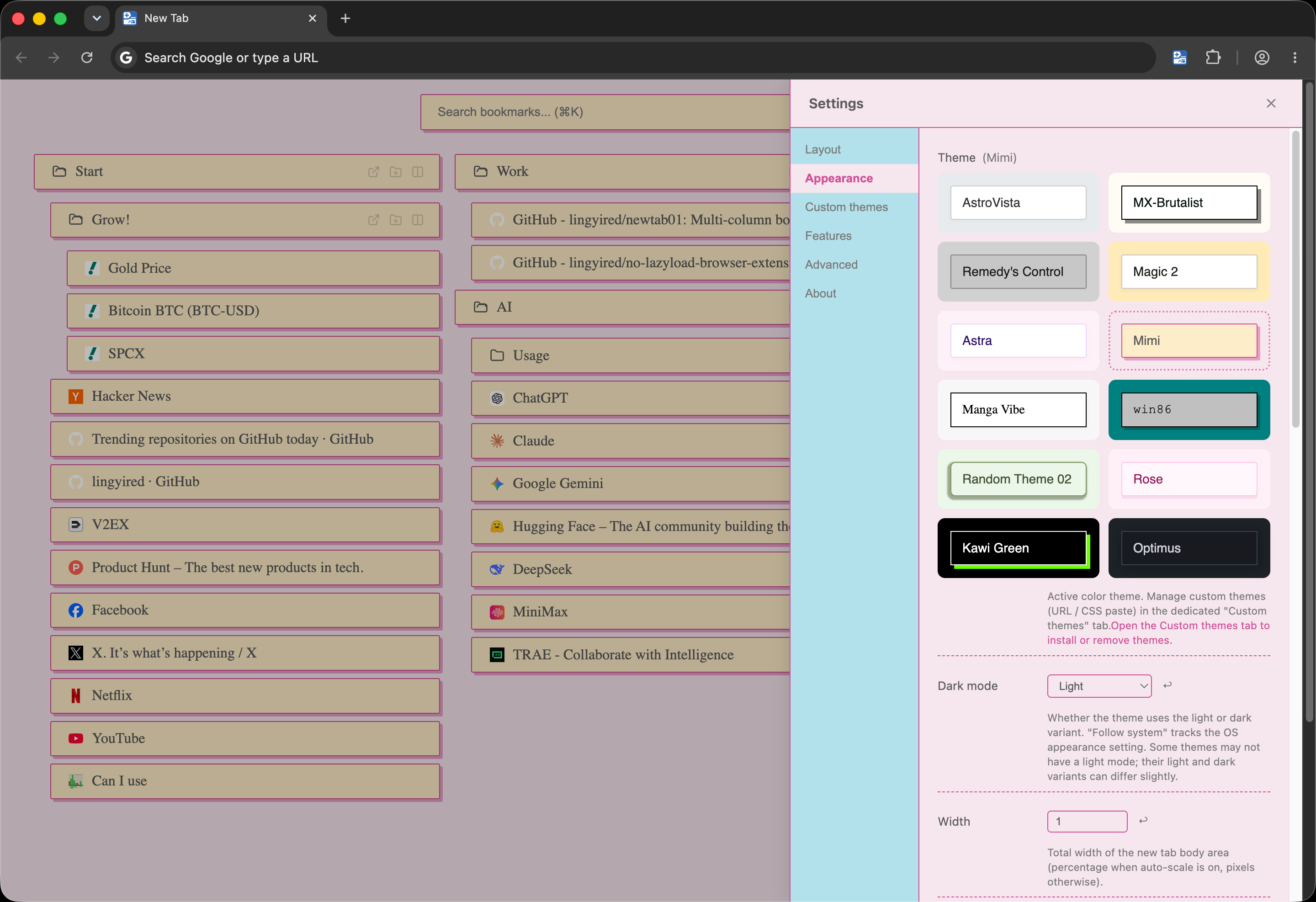
Task: Click the ChatGPT logo icon
Action: 497,398
